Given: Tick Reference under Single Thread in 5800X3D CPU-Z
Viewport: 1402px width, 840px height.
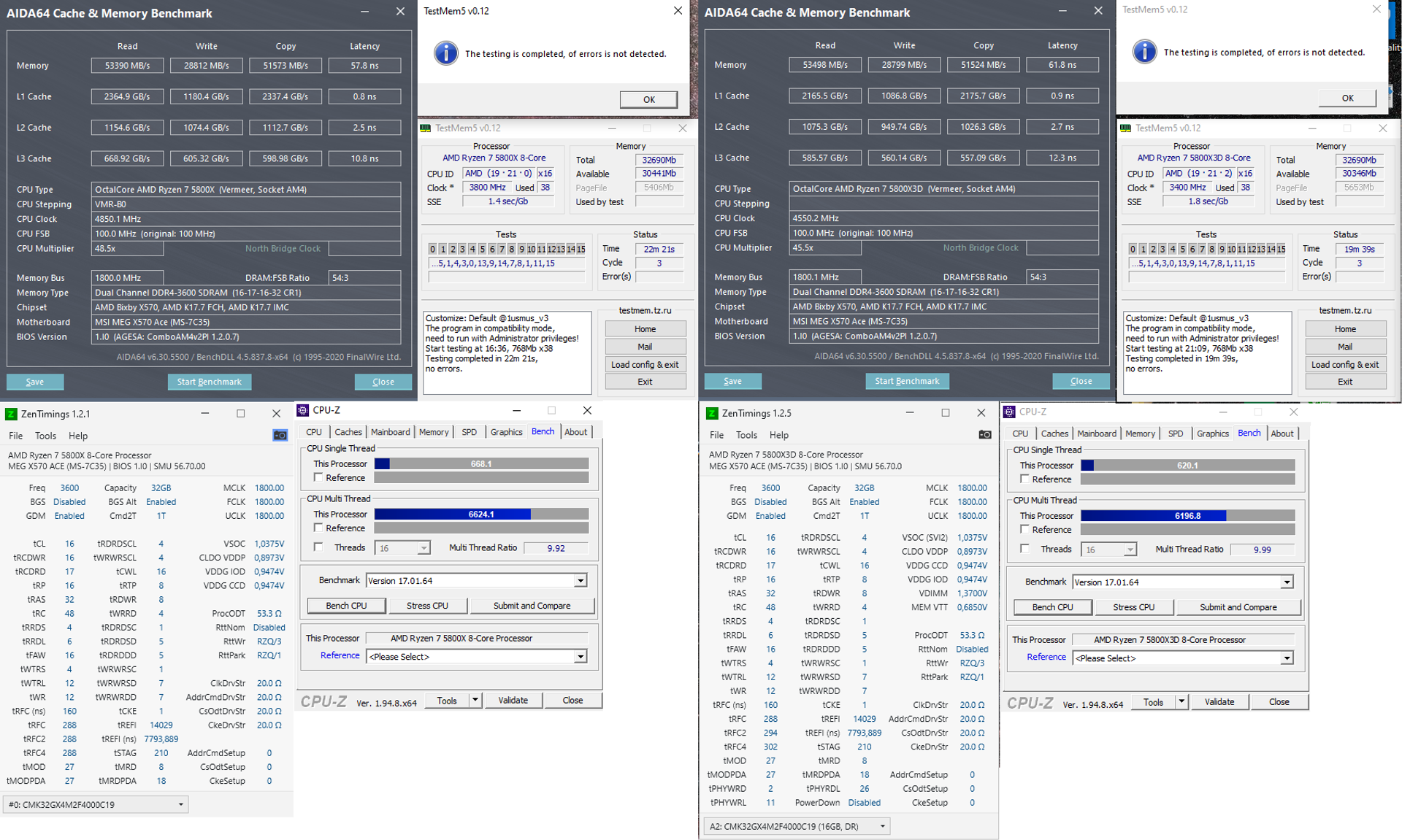Looking at the screenshot, I should [x=1024, y=479].
